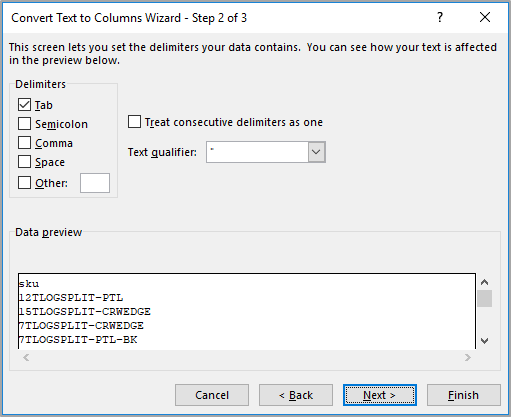Click the preview horizontal scroll right arrow
511x417 pixels.
[468, 358]
